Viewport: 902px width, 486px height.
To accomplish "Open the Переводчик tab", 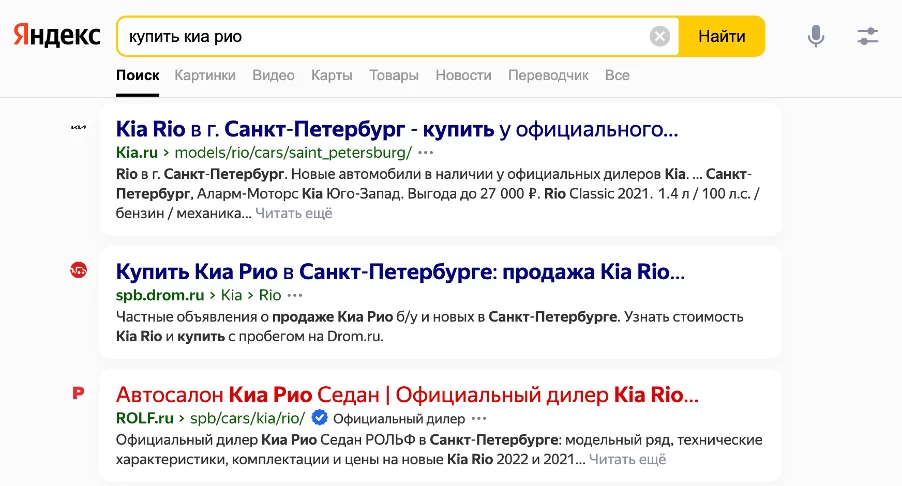I will pyautogui.click(x=548, y=75).
